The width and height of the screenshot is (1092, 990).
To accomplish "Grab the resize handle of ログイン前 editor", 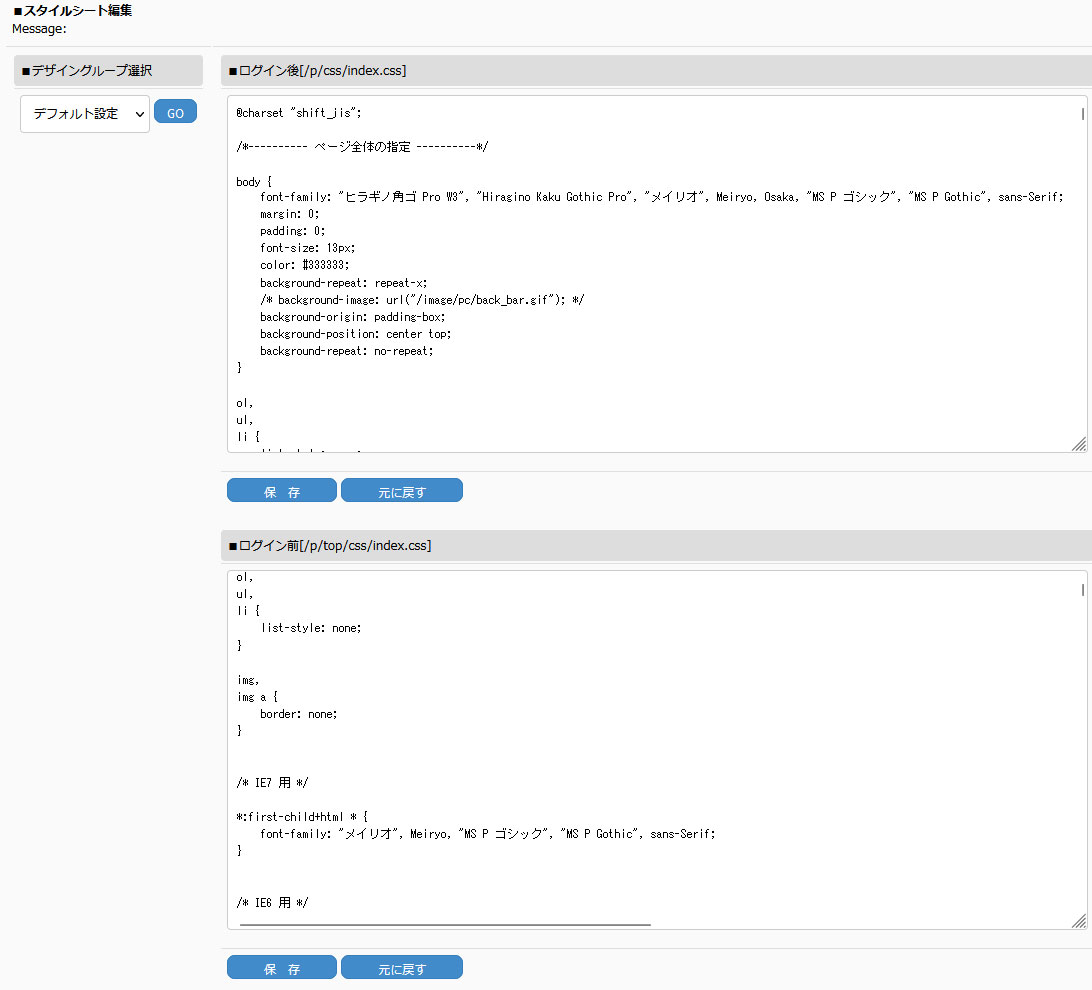I will coord(1079,921).
